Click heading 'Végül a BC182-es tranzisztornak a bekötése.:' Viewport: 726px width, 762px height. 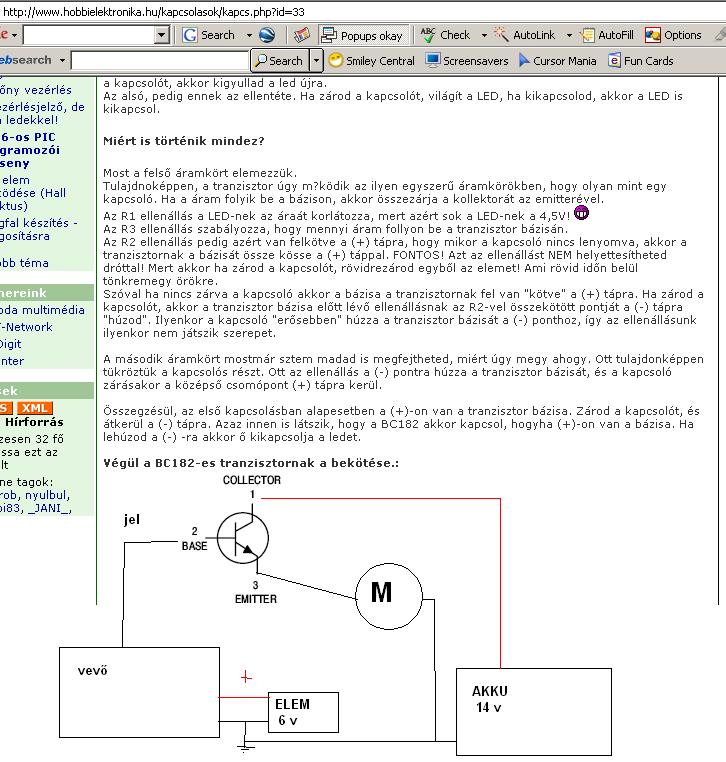[251, 463]
